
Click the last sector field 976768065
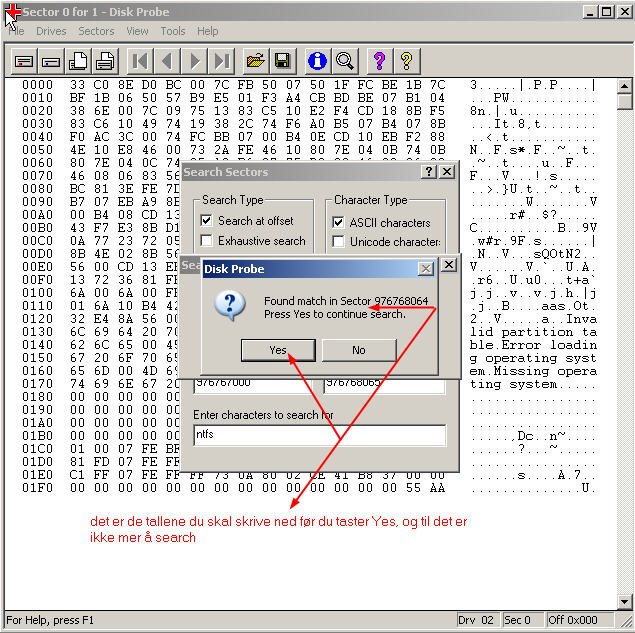tap(384, 386)
